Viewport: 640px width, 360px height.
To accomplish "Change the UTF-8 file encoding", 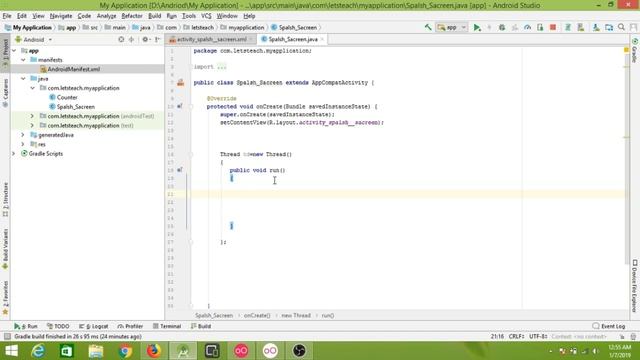I will pyautogui.click(x=538, y=337).
